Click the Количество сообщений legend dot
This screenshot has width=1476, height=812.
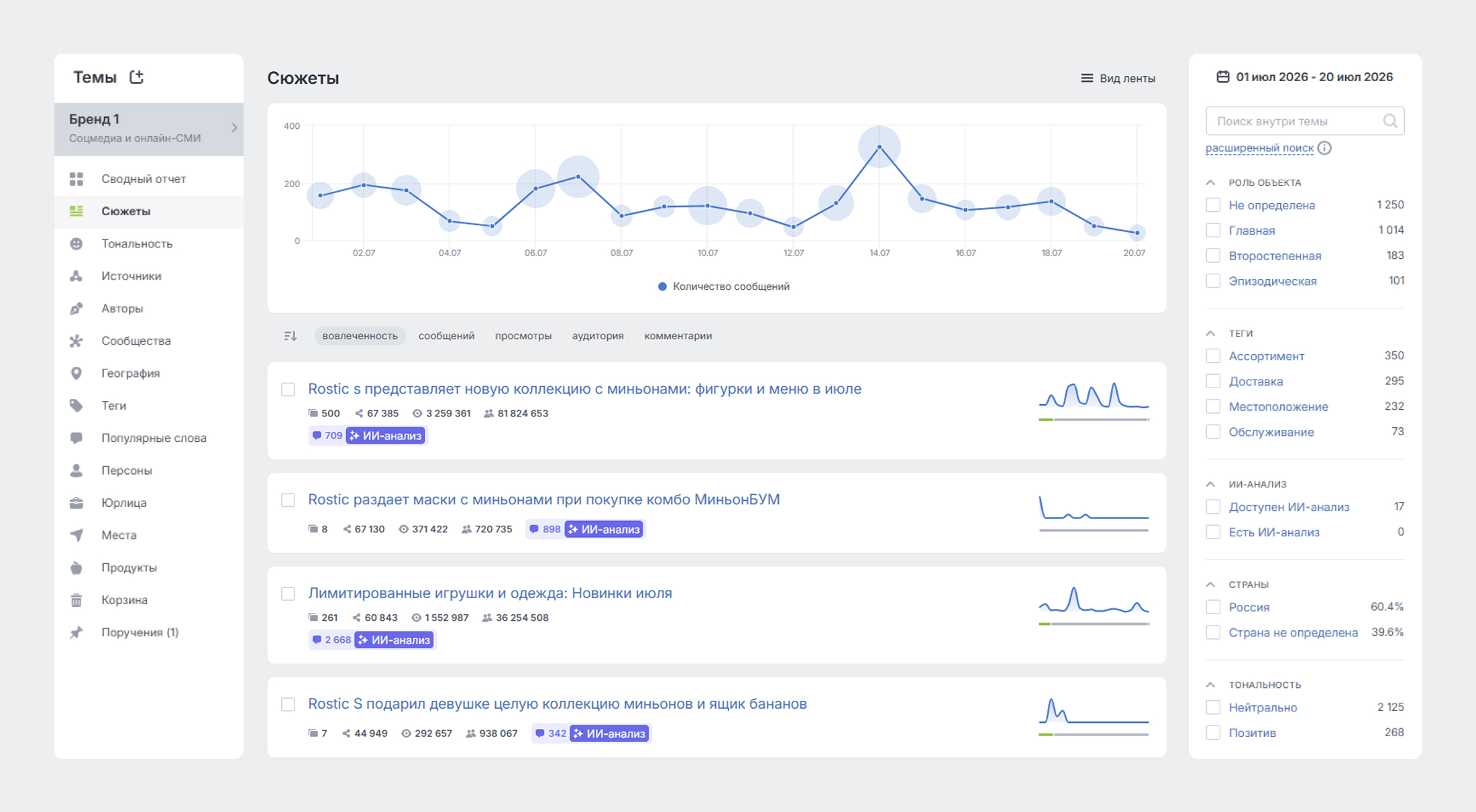click(x=662, y=286)
